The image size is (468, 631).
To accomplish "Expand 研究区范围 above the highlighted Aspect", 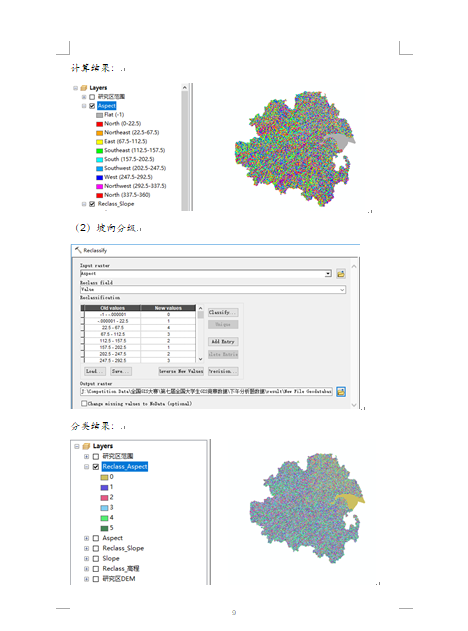I will pyautogui.click(x=84, y=97).
